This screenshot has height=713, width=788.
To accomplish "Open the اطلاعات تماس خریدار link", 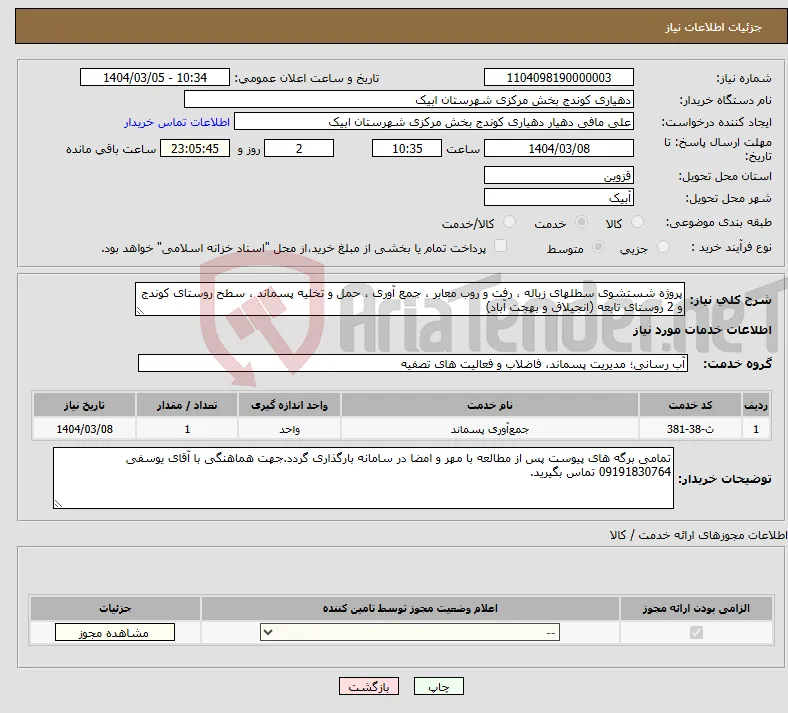I will click(177, 122).
